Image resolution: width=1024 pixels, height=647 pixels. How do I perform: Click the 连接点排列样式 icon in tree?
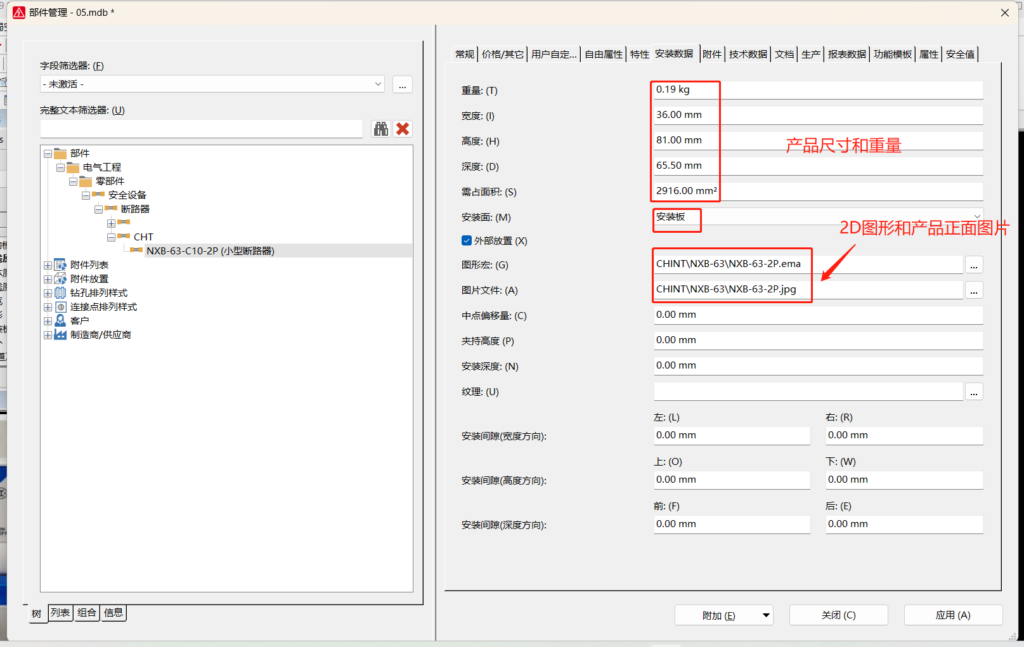[60, 307]
